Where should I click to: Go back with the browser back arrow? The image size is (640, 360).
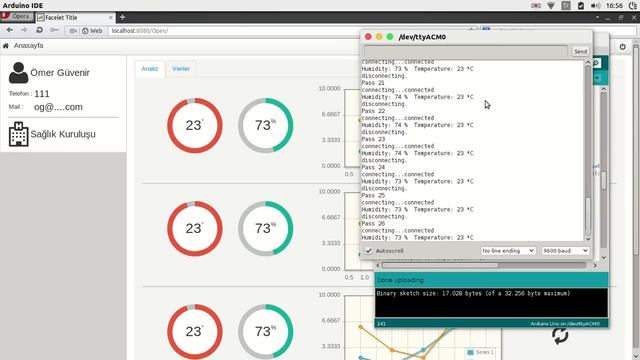point(10,30)
